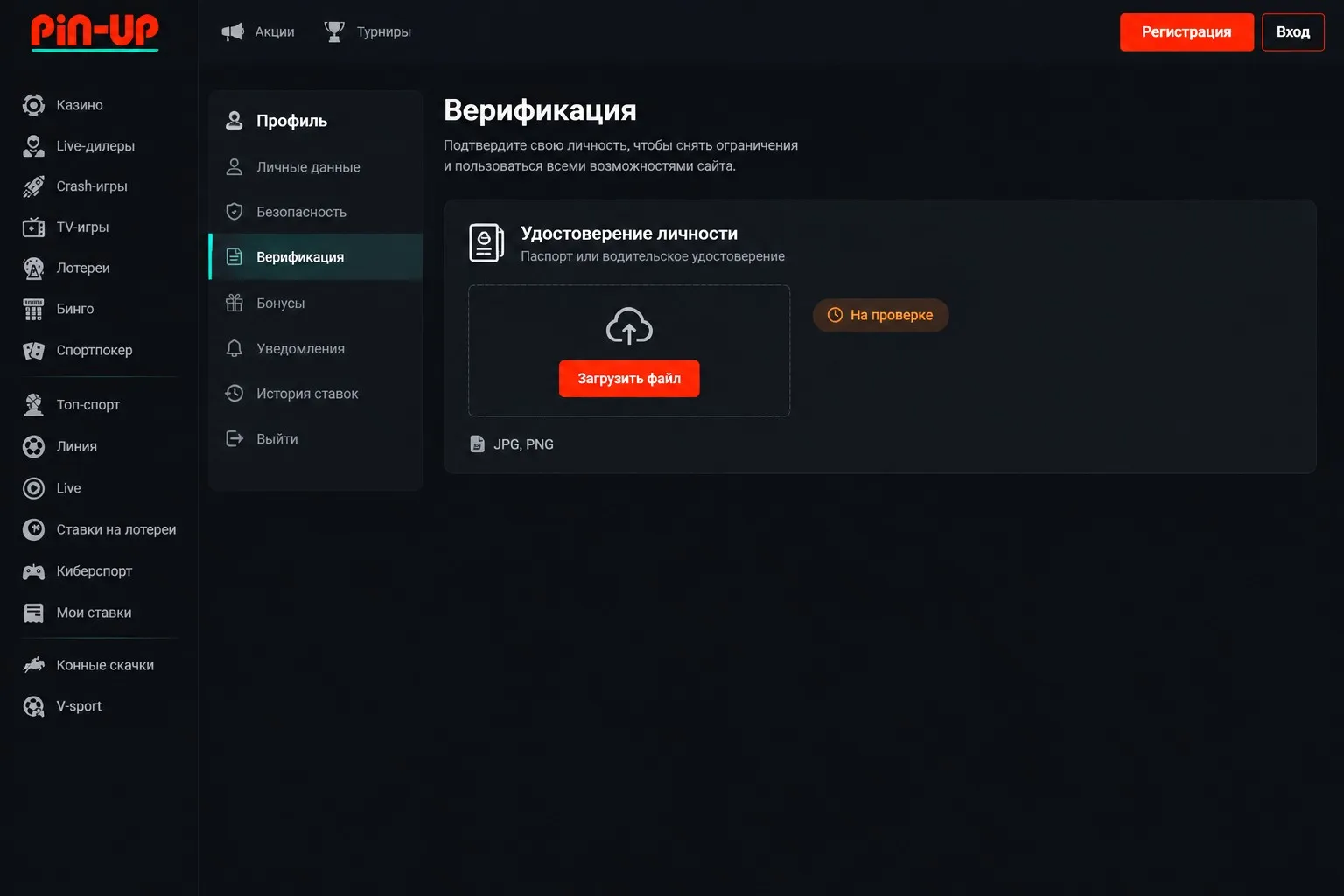Open Уведомления in profile menu
This screenshot has width=1344, height=896.
coord(316,348)
